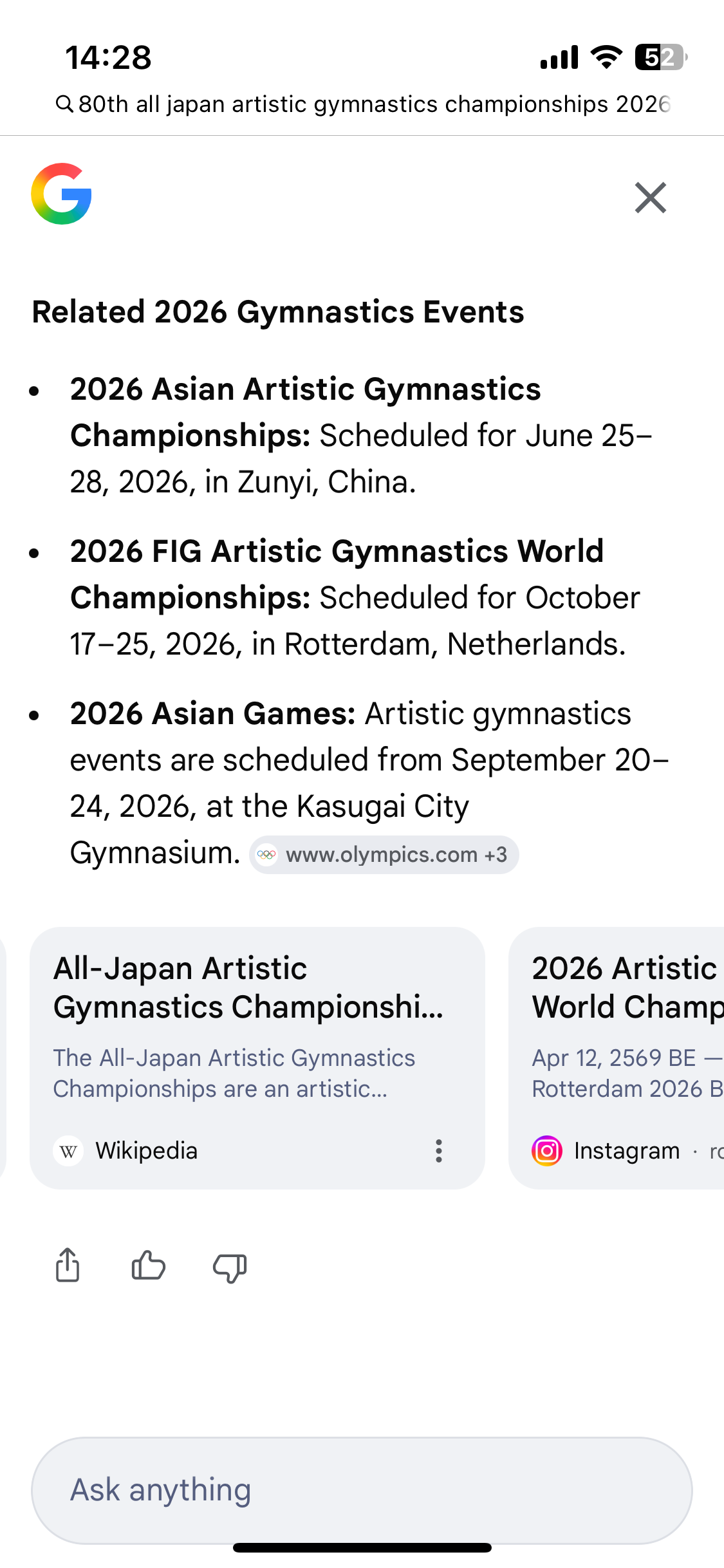The image size is (724, 1568).
Task: Tap the search magnifier icon
Action: (64, 104)
